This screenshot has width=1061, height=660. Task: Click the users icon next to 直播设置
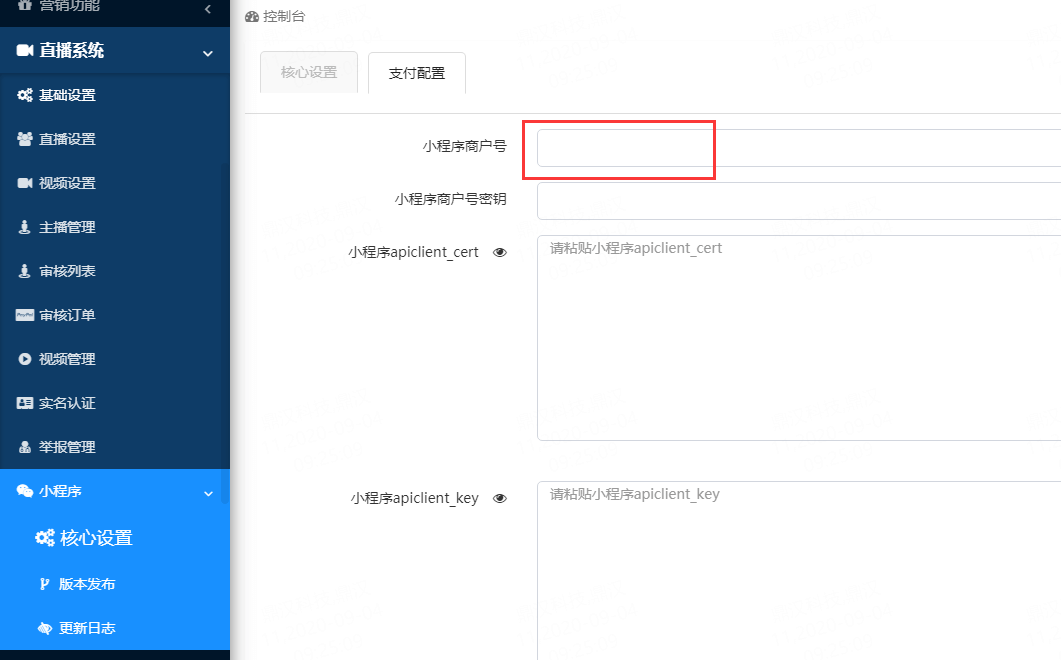25,139
